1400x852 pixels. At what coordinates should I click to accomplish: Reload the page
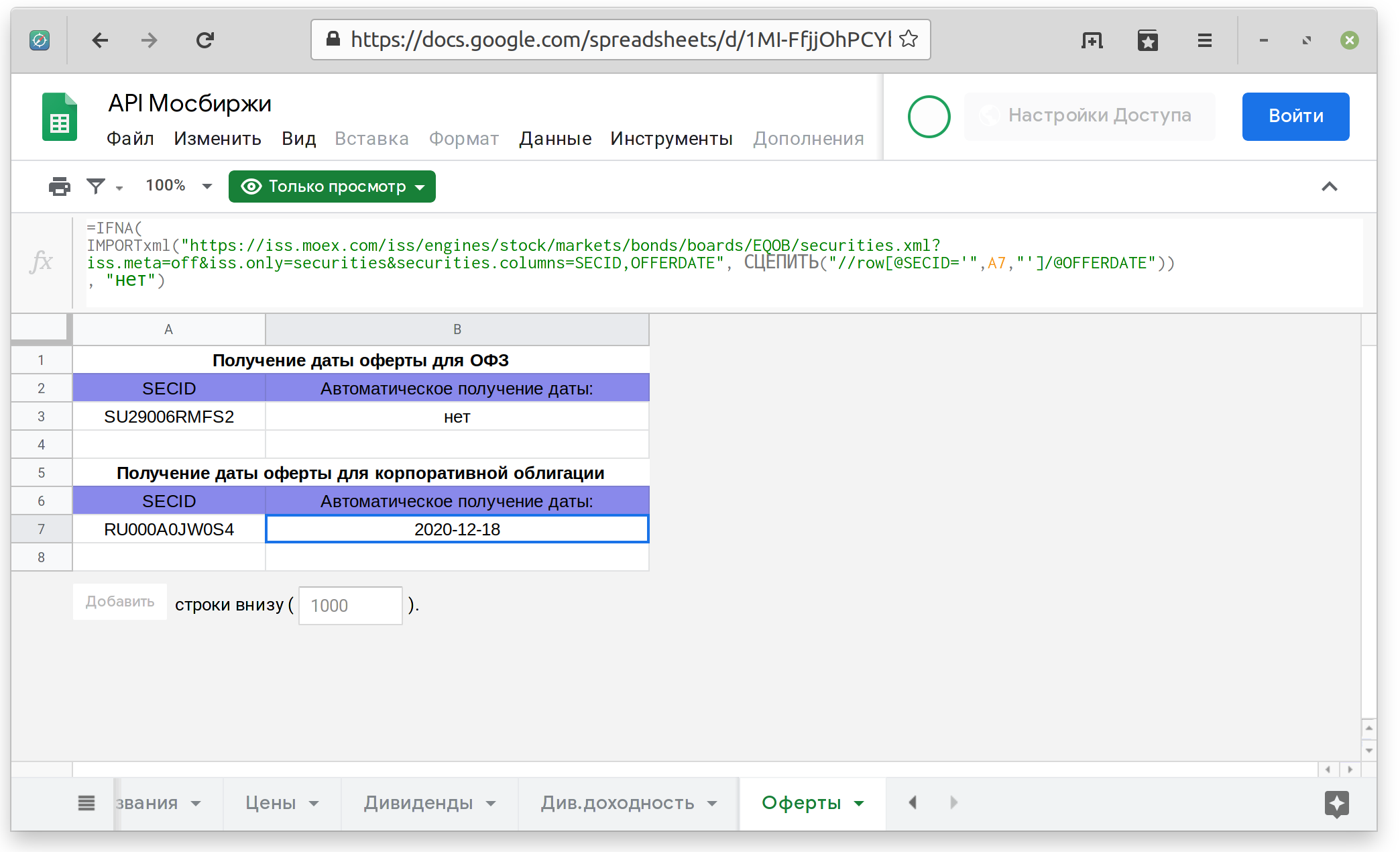[205, 40]
